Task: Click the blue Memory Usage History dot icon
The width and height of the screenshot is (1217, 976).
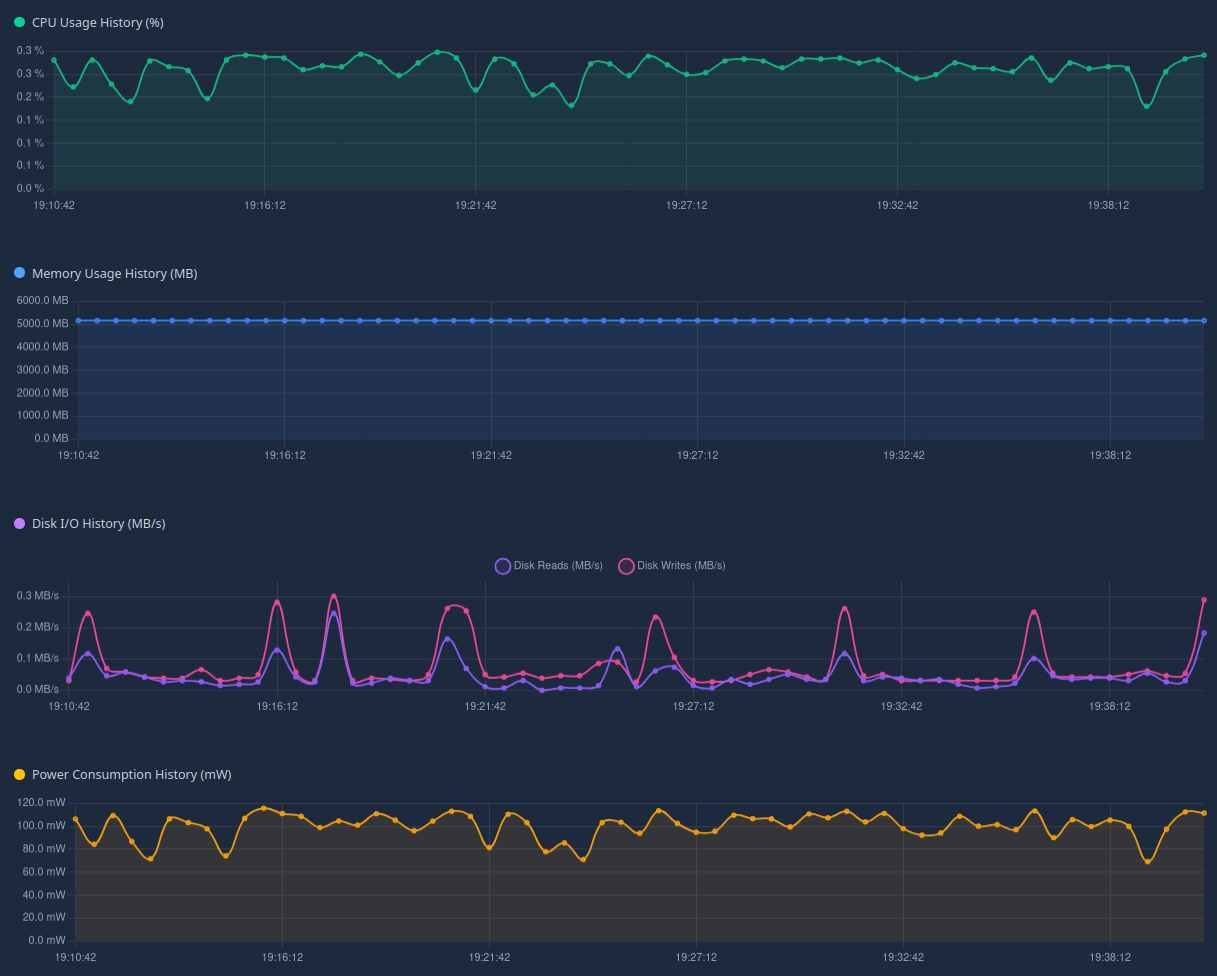Action: [19, 273]
